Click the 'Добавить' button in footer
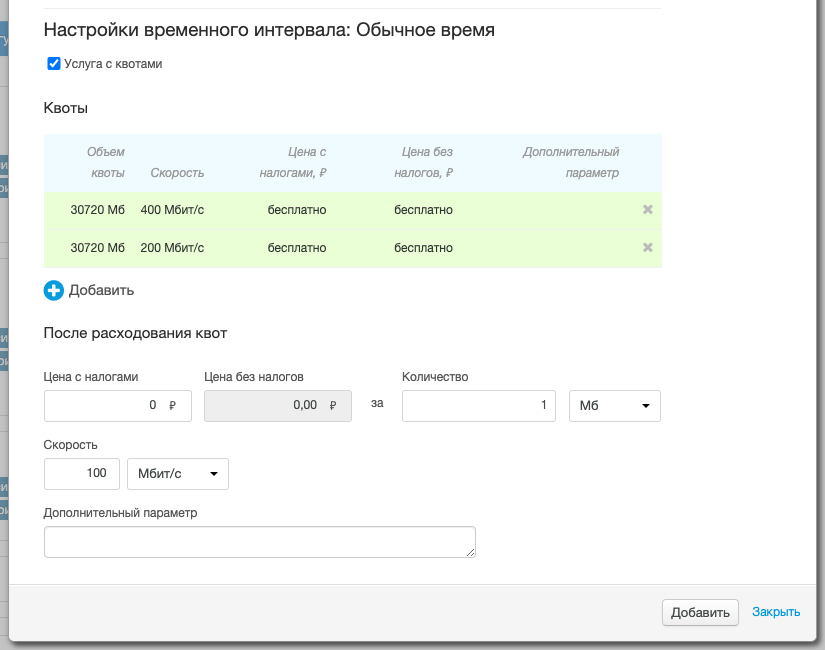Screen dimensions: 825x650 [700, 613]
